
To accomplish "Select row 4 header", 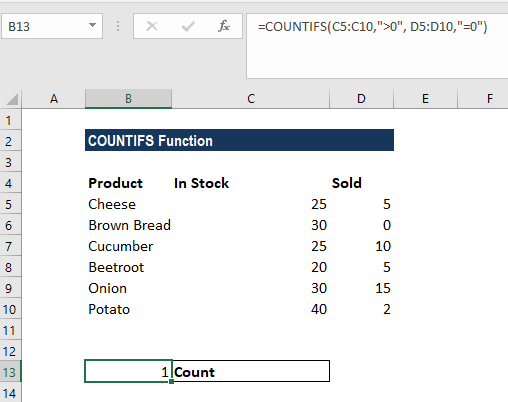I will 10,183.
